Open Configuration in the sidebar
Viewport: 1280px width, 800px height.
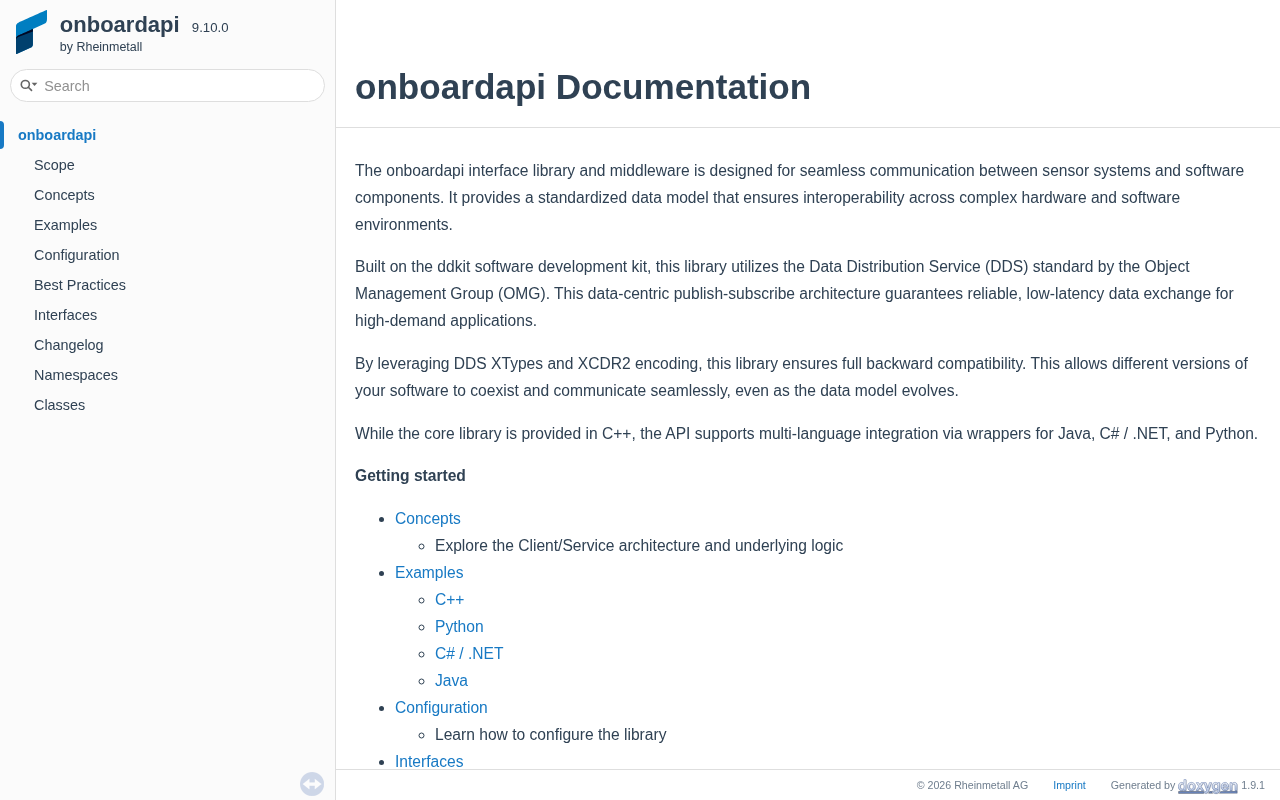click(76, 255)
